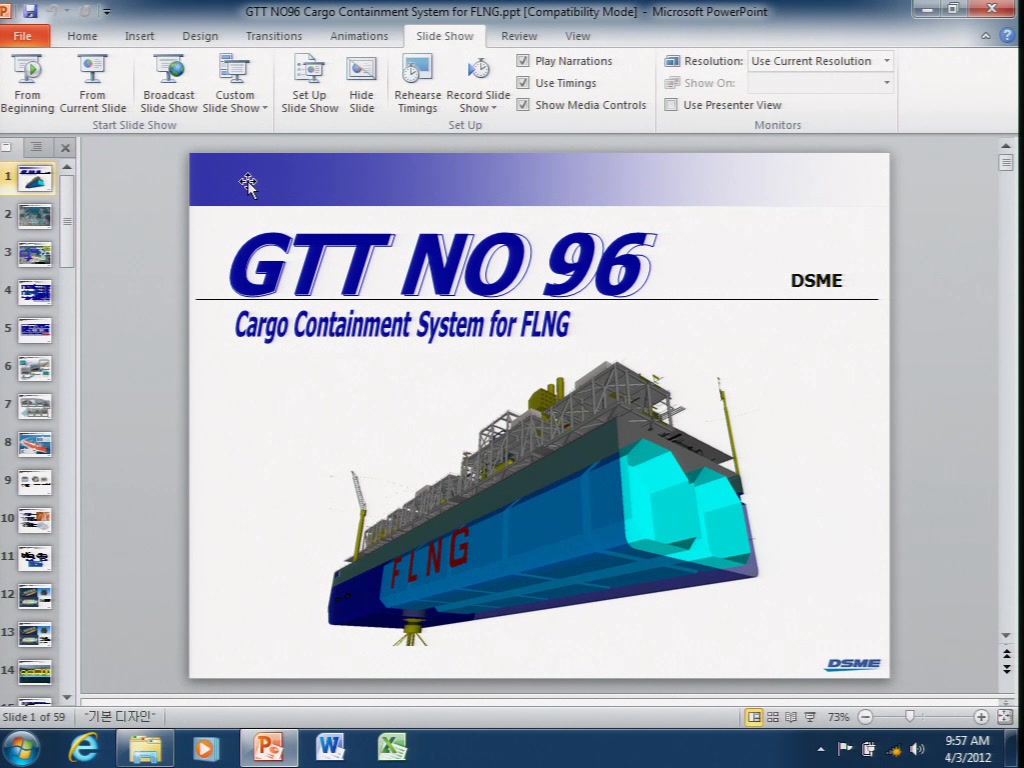Select slide 11 thumbnail

[35, 558]
